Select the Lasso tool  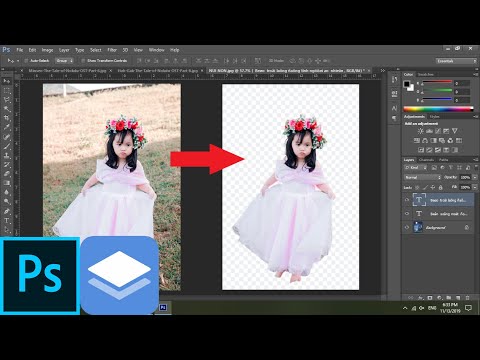pyautogui.click(x=7, y=100)
